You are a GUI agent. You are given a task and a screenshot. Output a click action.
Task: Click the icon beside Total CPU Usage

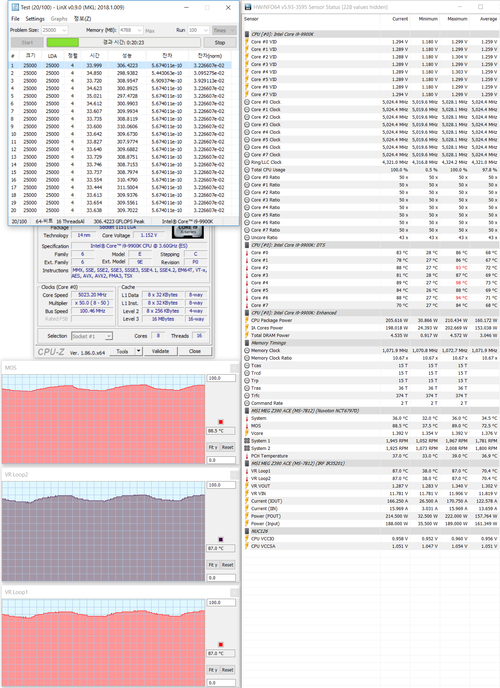point(247,170)
